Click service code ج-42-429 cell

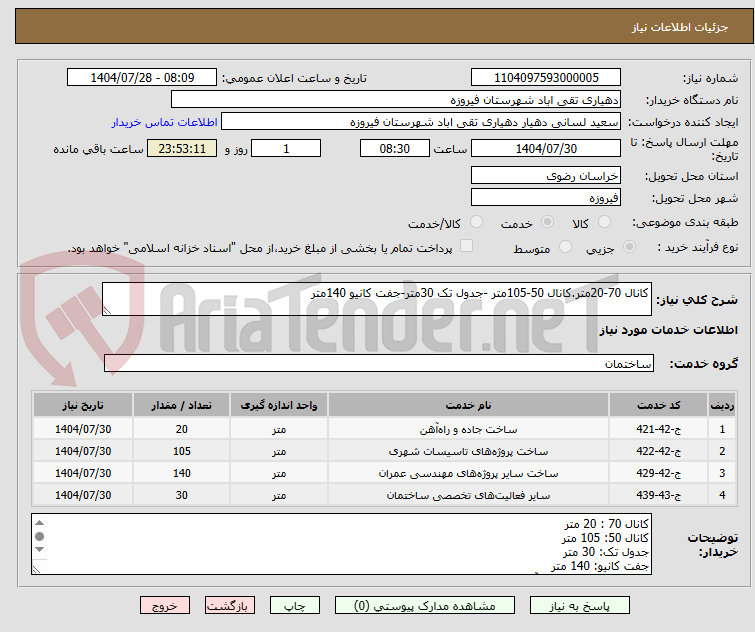[658, 473]
